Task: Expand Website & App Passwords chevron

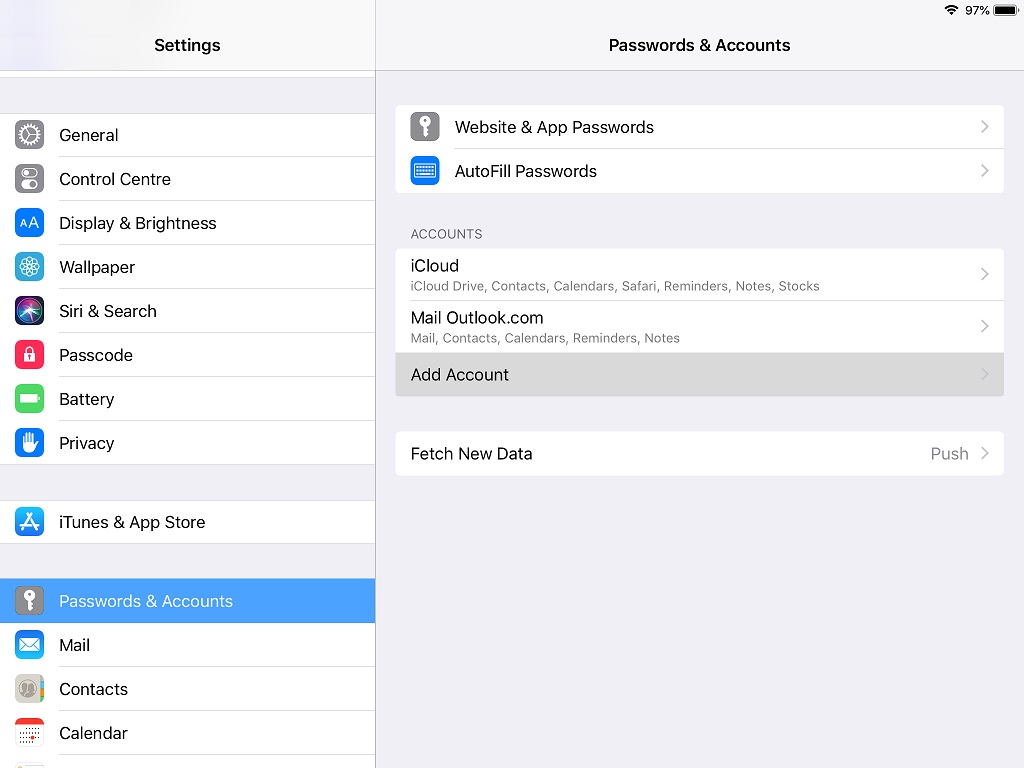Action: coord(985,127)
